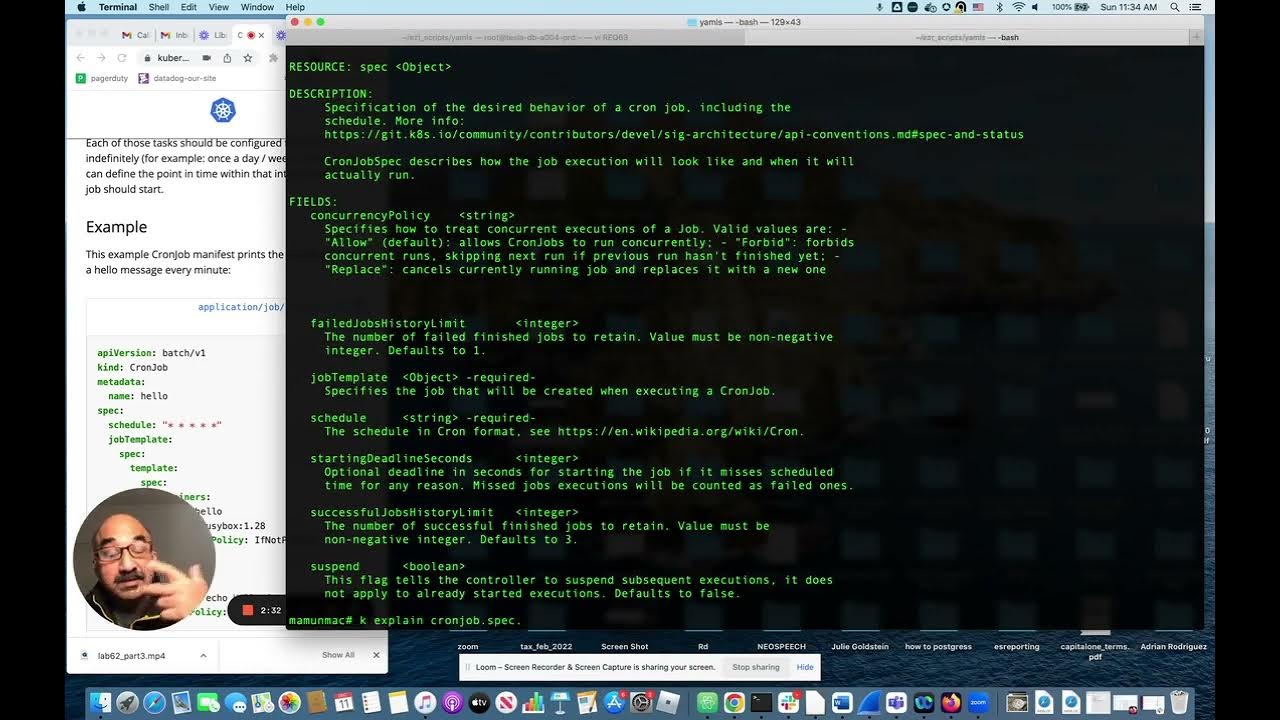1280x720 pixels.
Task: Open the volume menu bar icon
Action: 1035,7
